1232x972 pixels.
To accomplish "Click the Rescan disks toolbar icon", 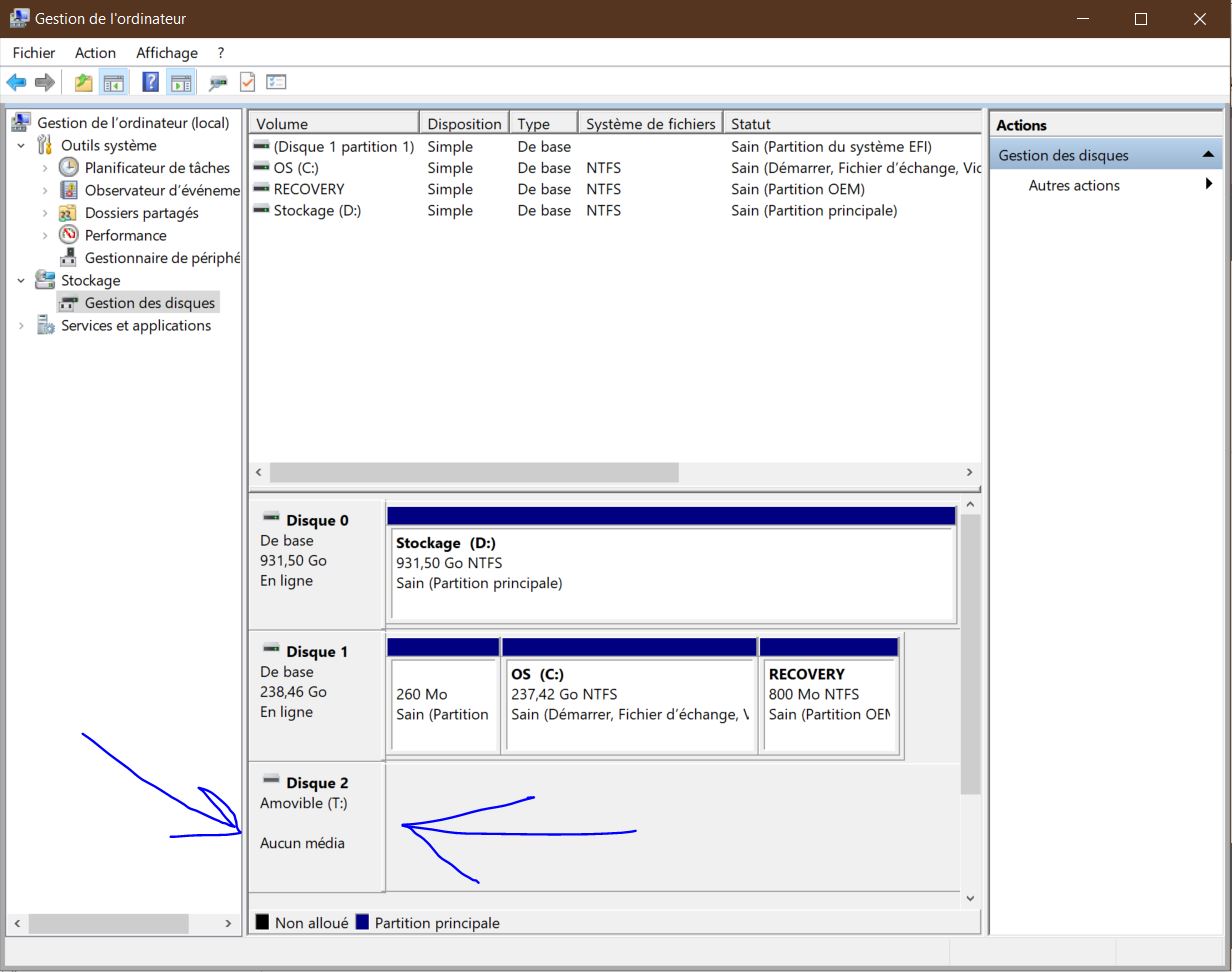I will [217, 82].
